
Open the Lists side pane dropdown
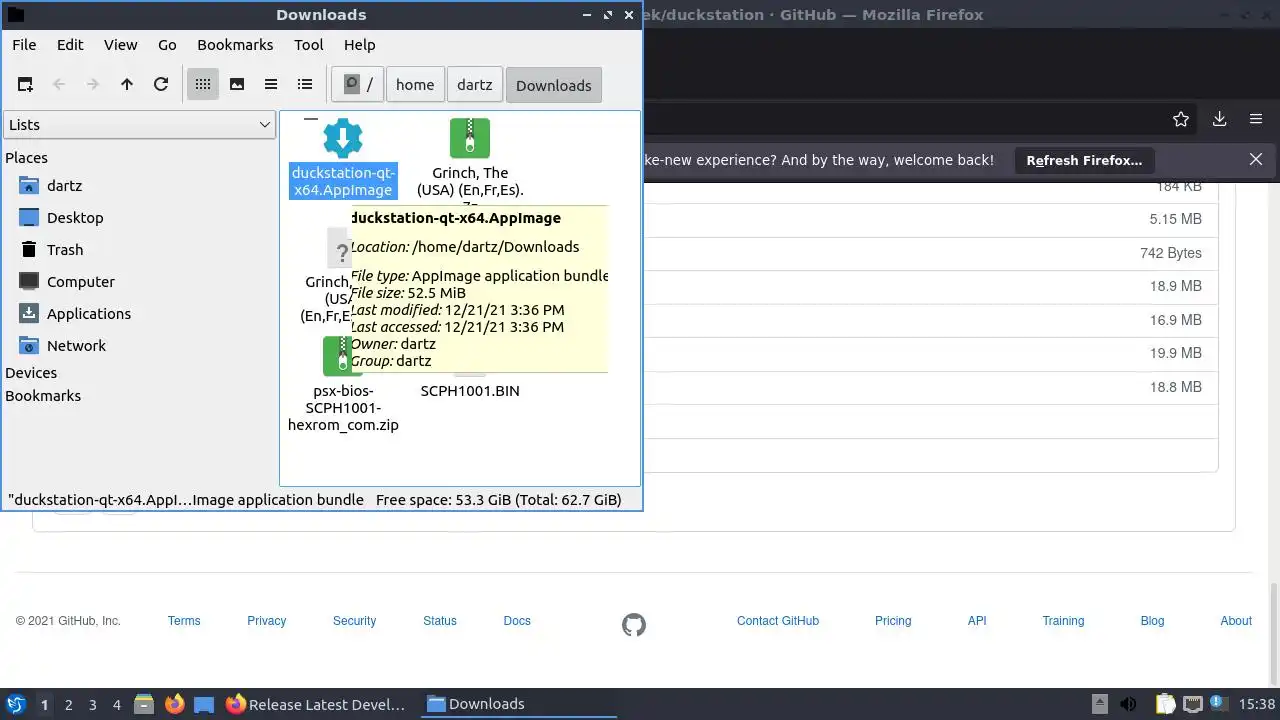click(139, 125)
